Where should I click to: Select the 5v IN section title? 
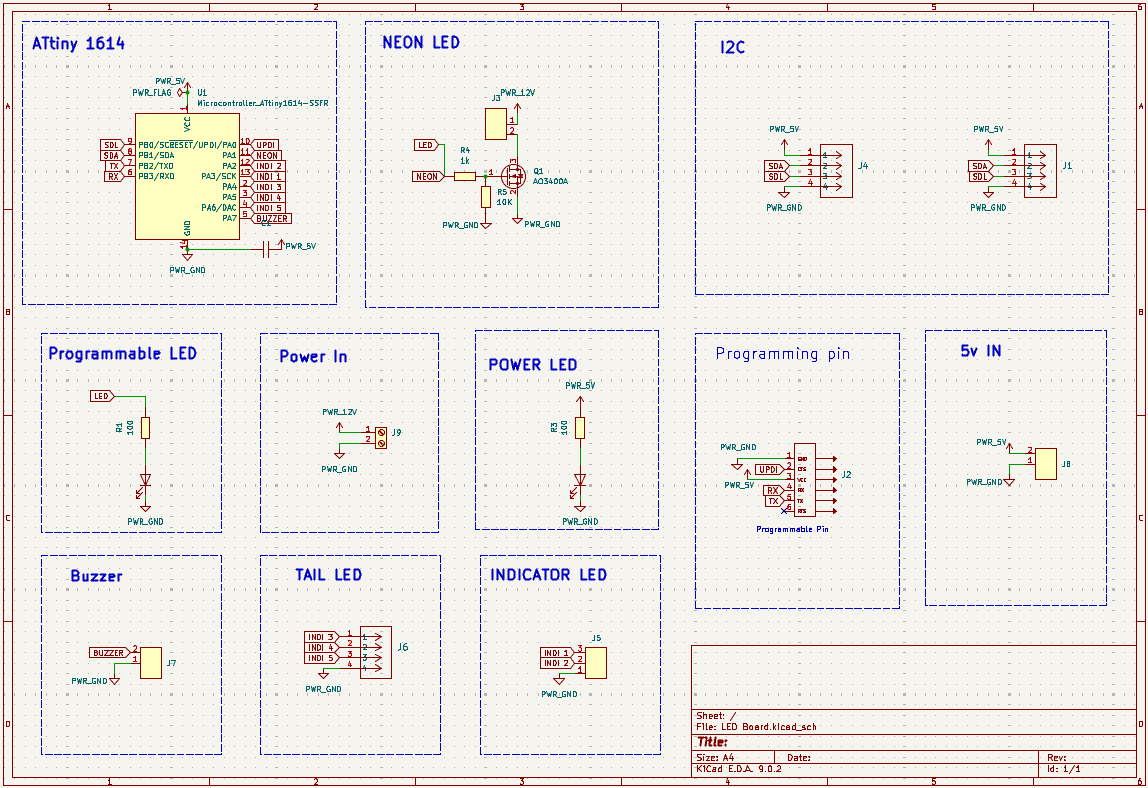[980, 351]
